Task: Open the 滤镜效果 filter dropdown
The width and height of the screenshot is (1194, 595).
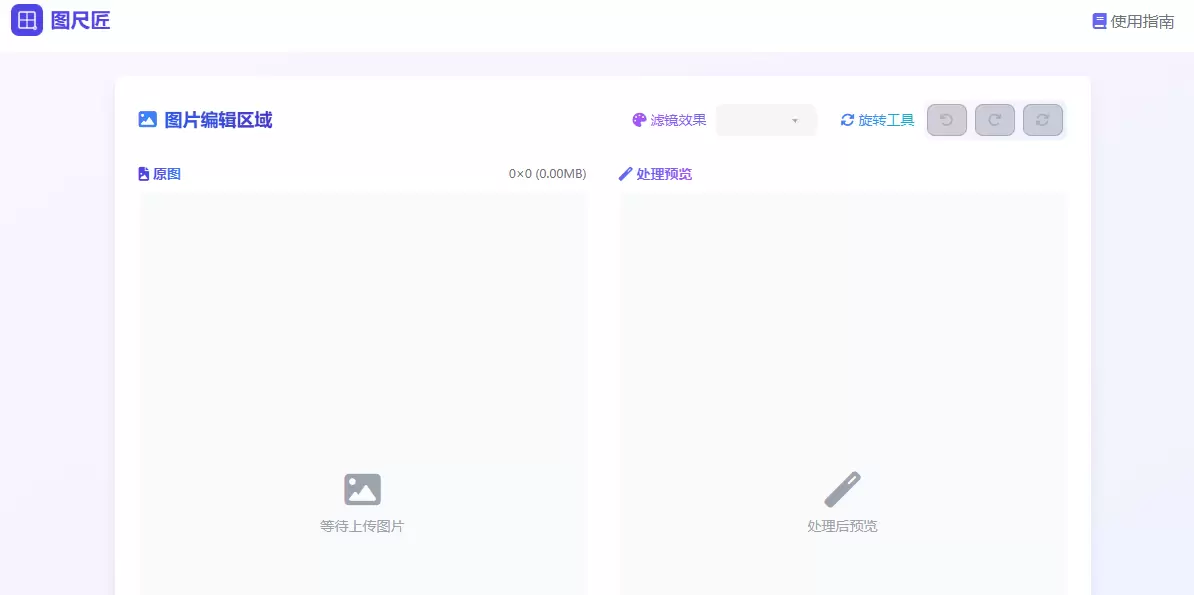Action: (x=766, y=120)
